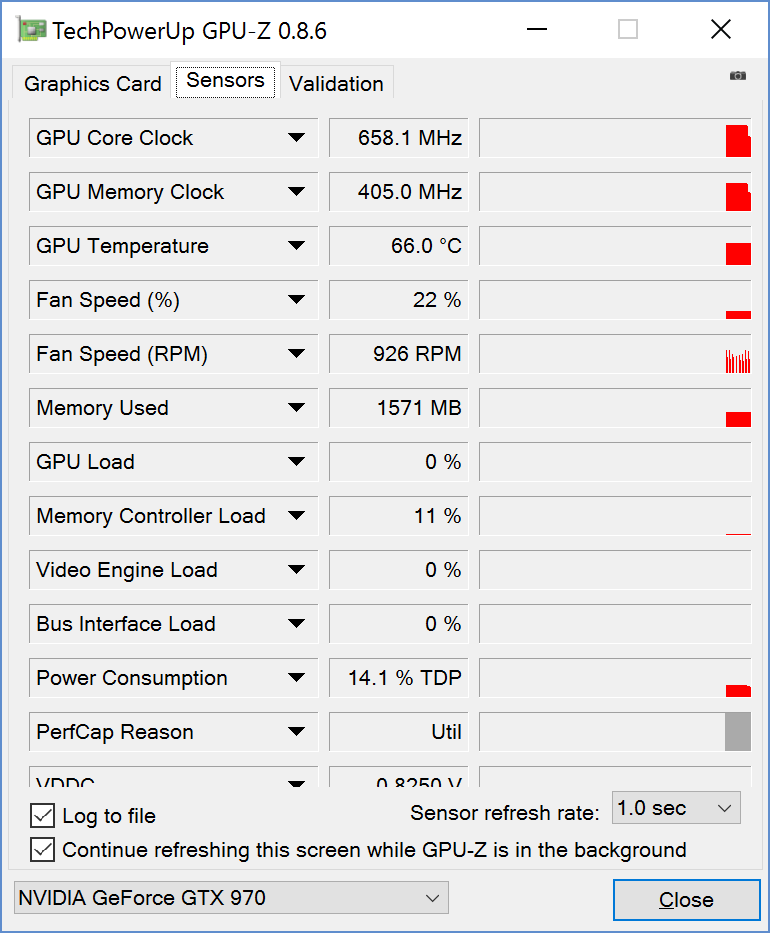Expand the GPU Temperature sensor options arrow
770x933 pixels.
pyautogui.click(x=296, y=245)
